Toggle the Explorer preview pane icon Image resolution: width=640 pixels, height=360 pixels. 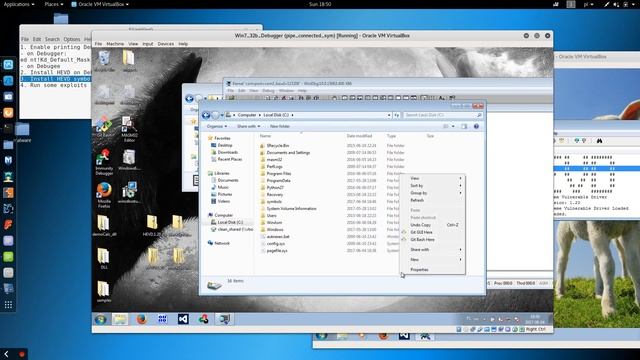coord(464,127)
